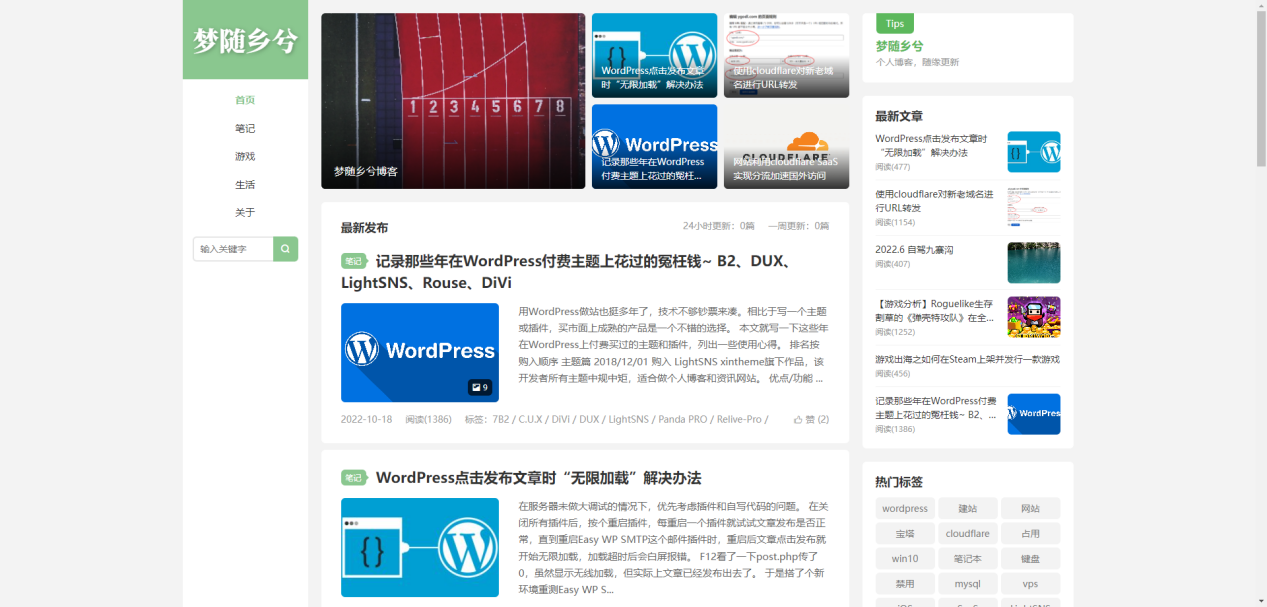
Task: Click the C.U.X tag link
Action: coord(530,420)
